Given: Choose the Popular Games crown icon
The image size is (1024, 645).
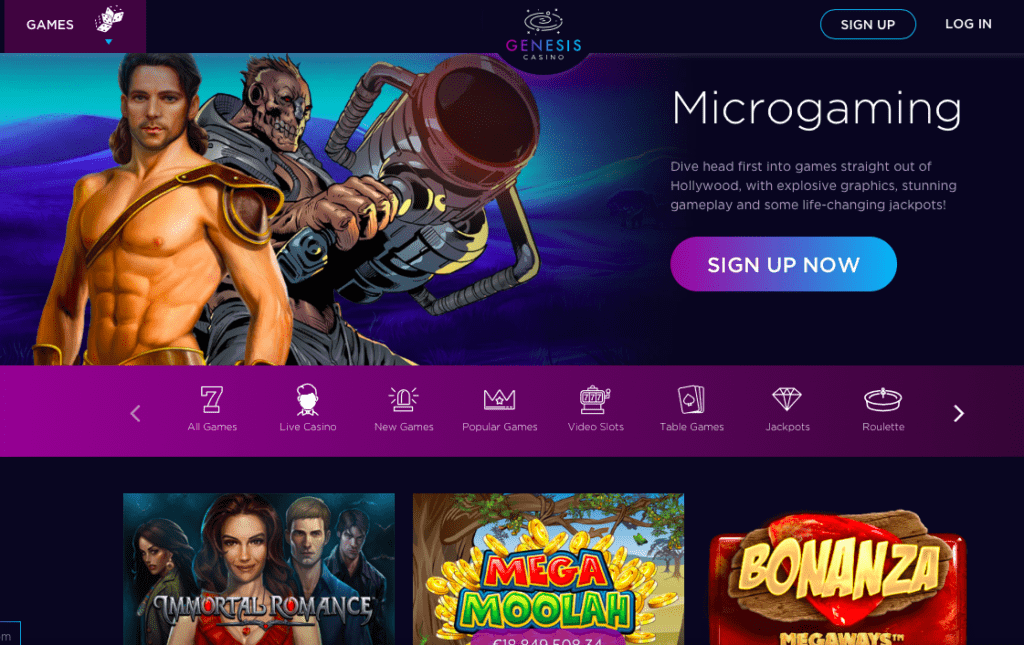Looking at the screenshot, I should click(x=500, y=399).
